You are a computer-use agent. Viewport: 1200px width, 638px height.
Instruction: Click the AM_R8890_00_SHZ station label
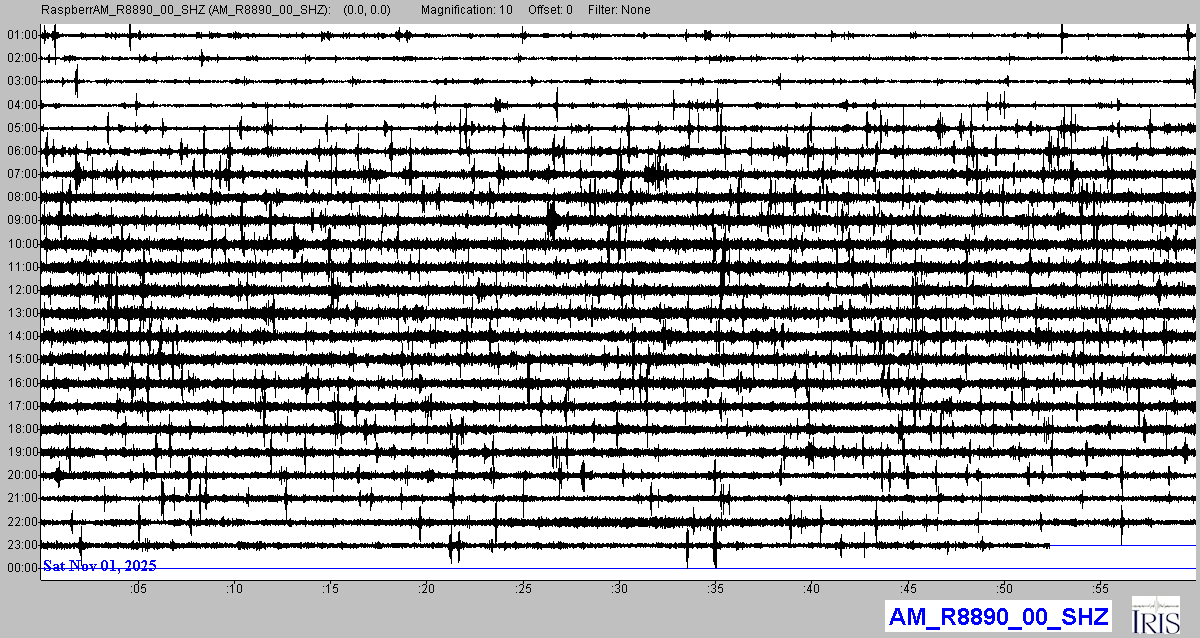point(998,617)
